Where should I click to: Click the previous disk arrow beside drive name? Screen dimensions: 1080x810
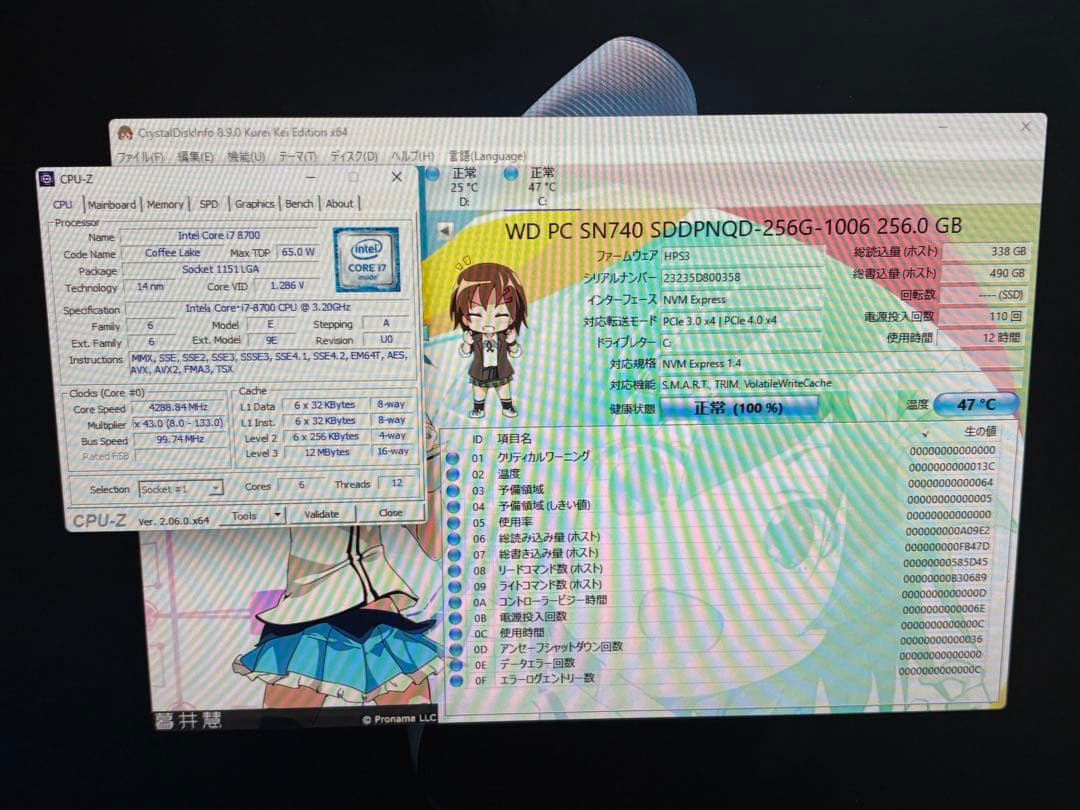(445, 230)
